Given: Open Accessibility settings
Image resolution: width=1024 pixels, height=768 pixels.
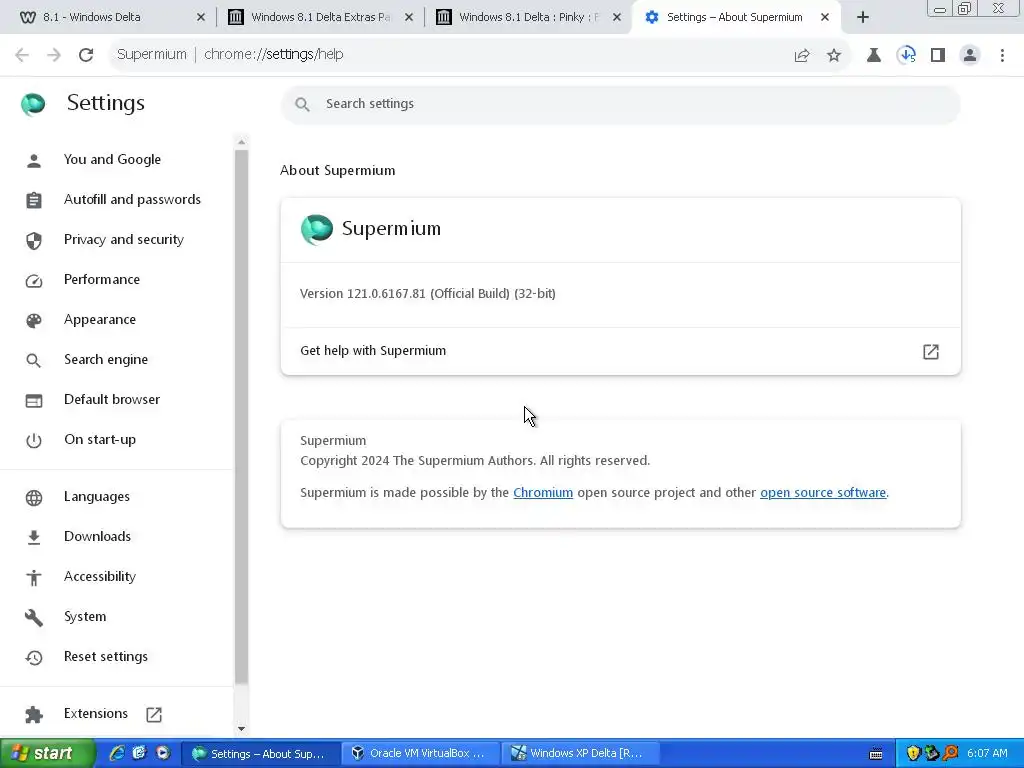Looking at the screenshot, I should (100, 576).
